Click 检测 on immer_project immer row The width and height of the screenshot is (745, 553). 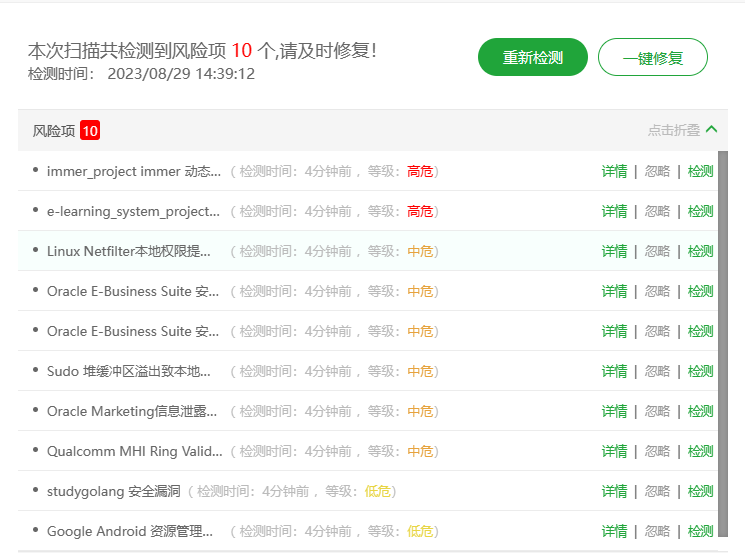(x=700, y=171)
